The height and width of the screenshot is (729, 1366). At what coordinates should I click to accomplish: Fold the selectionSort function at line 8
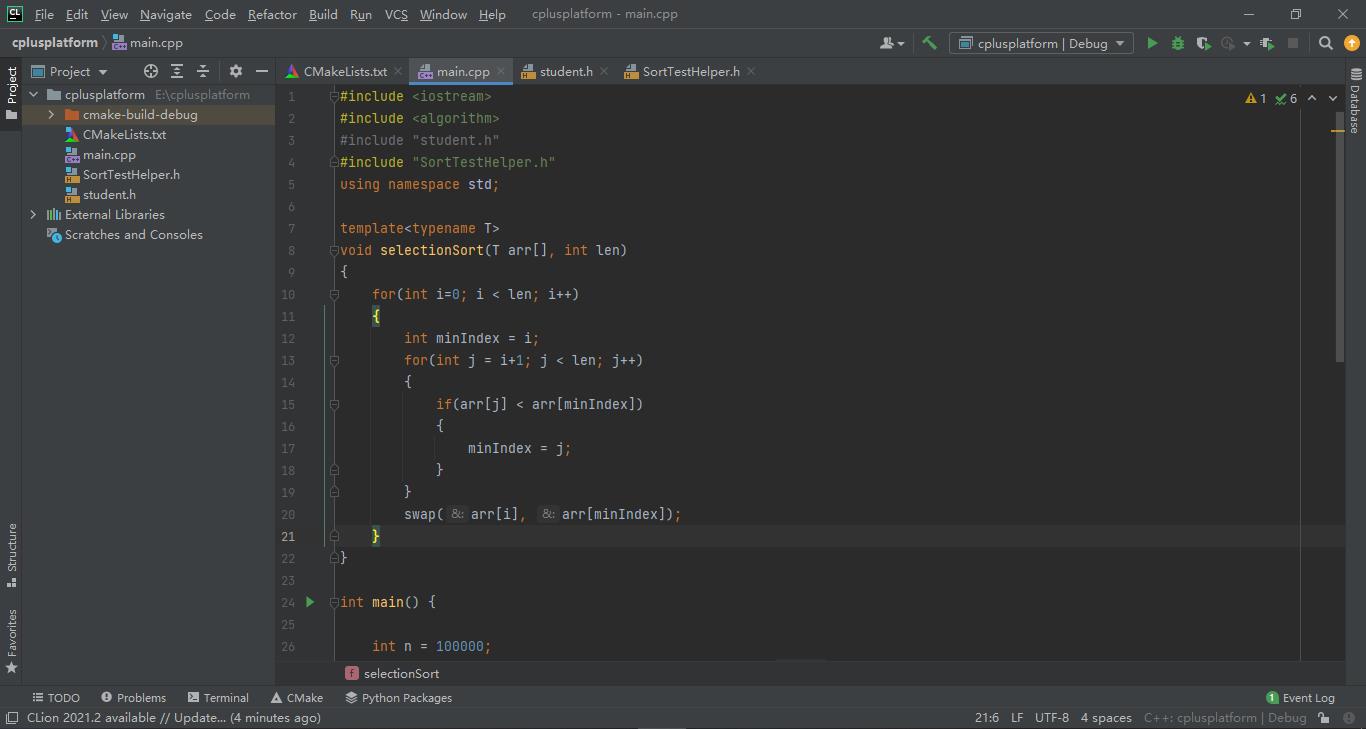tap(334, 250)
